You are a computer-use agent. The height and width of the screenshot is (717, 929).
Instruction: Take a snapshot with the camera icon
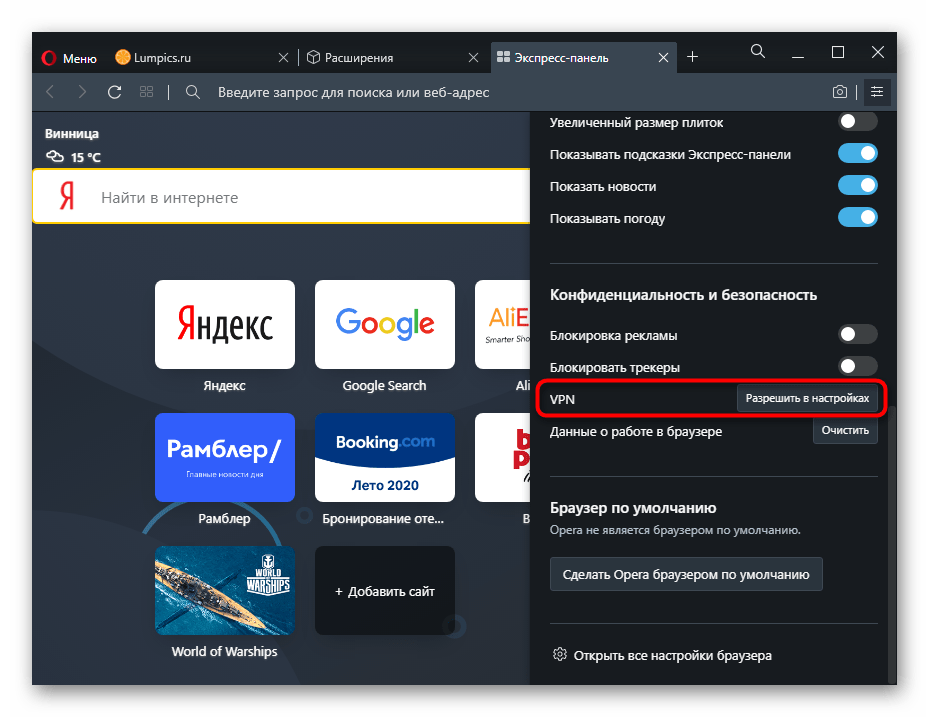point(840,92)
